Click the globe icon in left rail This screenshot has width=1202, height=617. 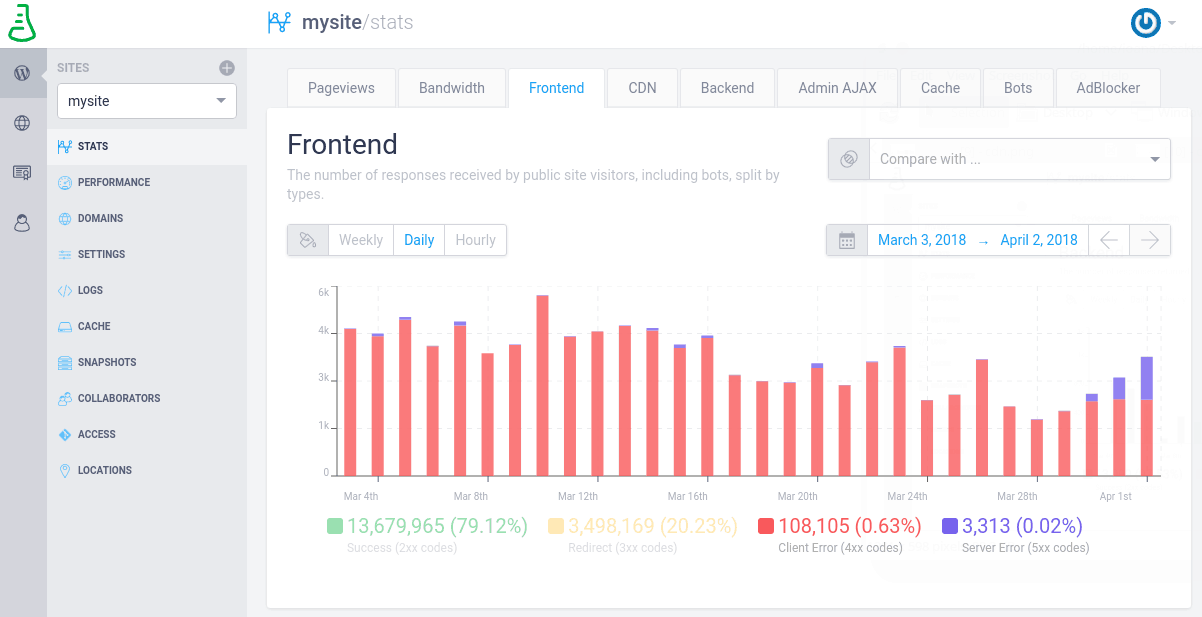22,123
